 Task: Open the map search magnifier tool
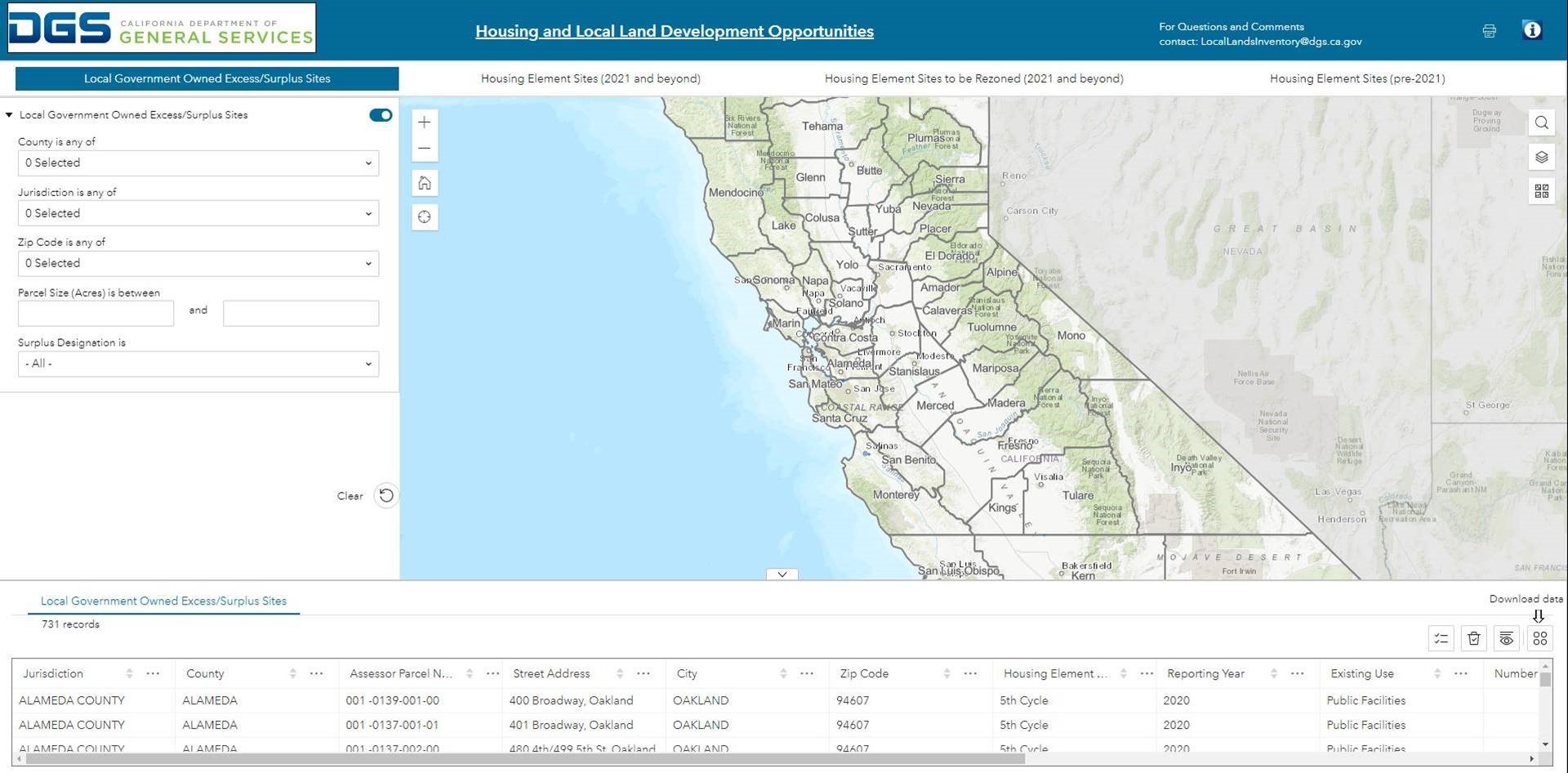click(x=1542, y=123)
